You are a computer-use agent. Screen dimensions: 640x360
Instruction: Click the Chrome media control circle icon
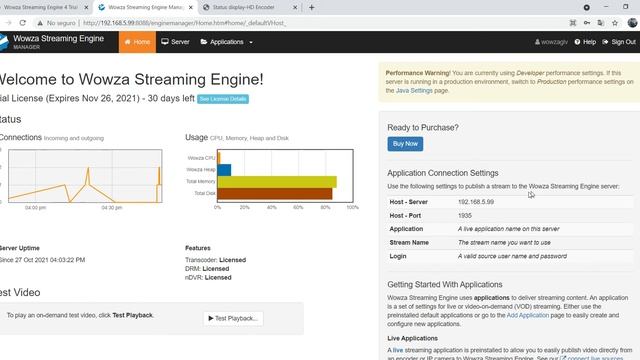(x=587, y=7)
